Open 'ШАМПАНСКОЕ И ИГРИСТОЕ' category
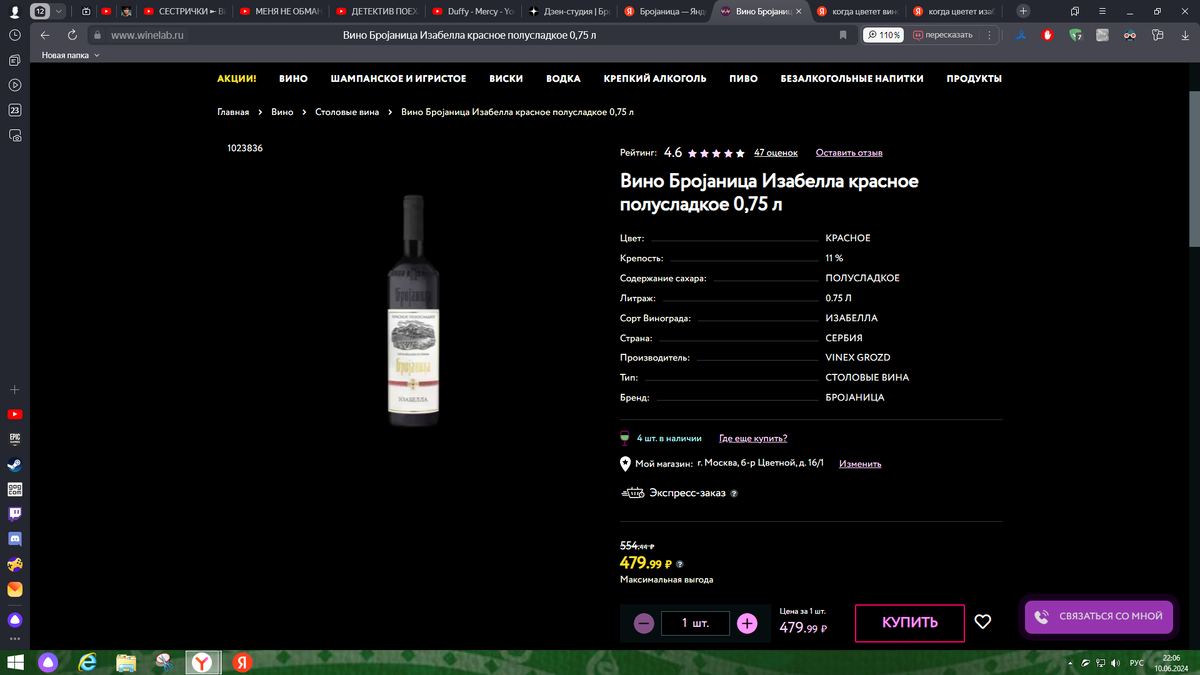Viewport: 1200px width, 675px height. tap(398, 78)
